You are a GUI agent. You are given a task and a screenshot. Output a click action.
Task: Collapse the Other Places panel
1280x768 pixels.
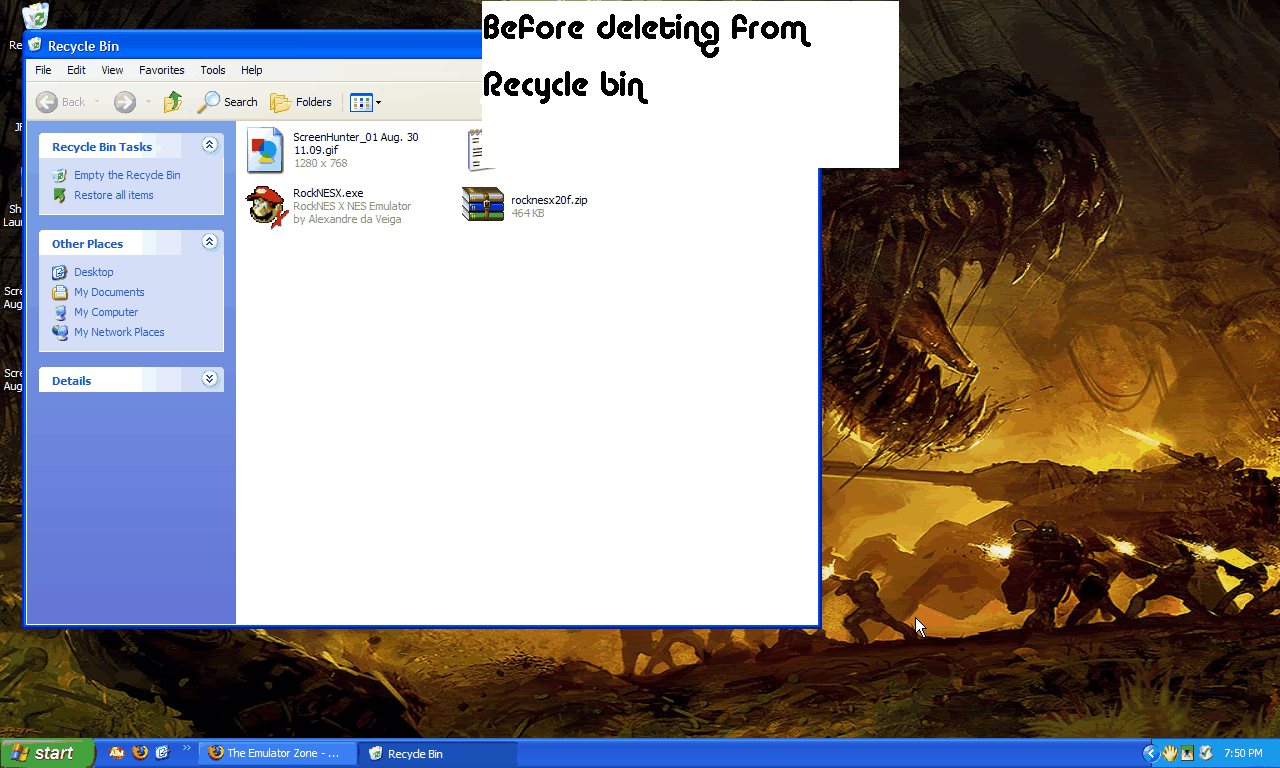[x=209, y=242]
